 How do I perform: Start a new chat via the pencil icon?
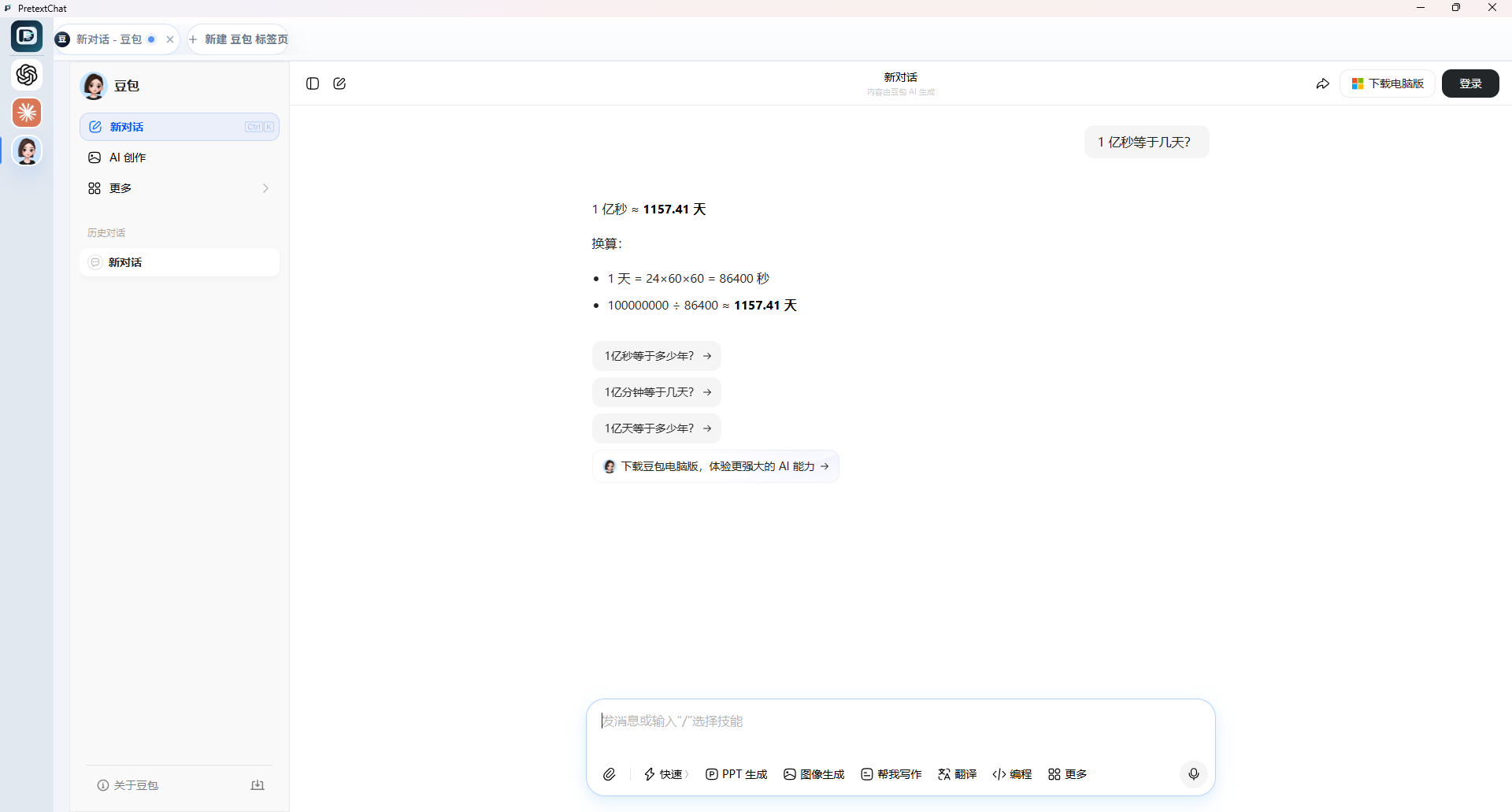coord(339,83)
